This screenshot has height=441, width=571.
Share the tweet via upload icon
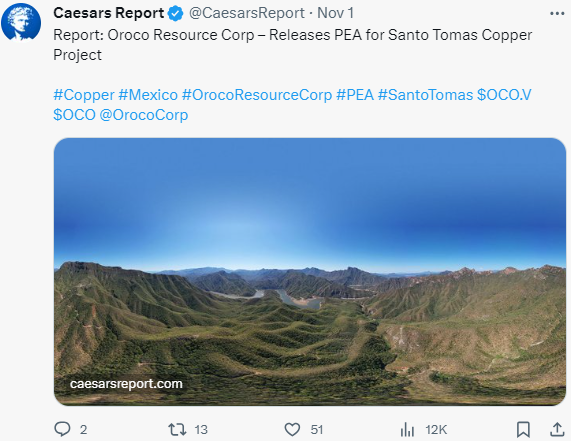pos(557,429)
